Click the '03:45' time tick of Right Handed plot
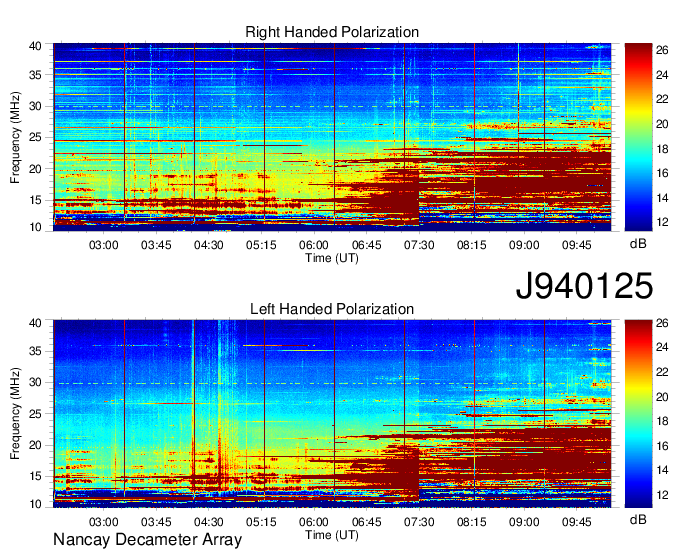 [156, 245]
